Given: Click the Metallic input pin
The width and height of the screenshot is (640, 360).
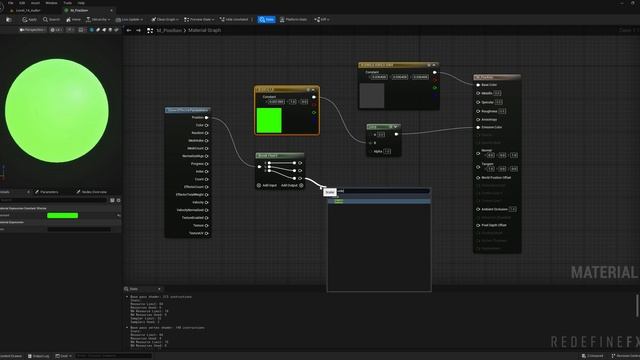Looking at the screenshot, I should click(x=478, y=93).
